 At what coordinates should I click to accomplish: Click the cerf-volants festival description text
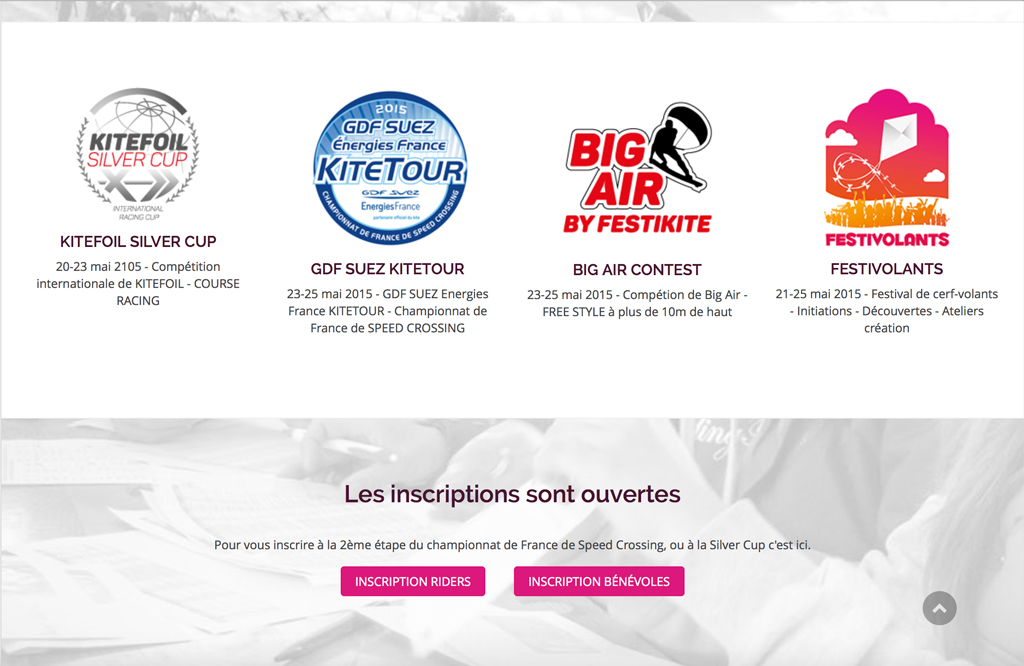pos(887,311)
